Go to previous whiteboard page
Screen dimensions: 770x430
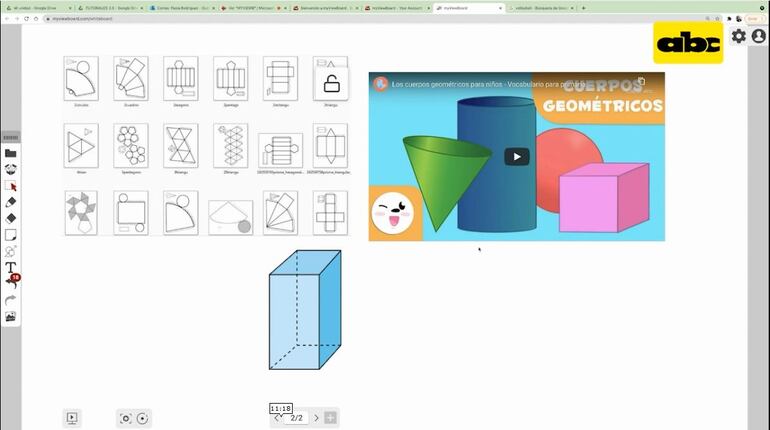coord(277,418)
